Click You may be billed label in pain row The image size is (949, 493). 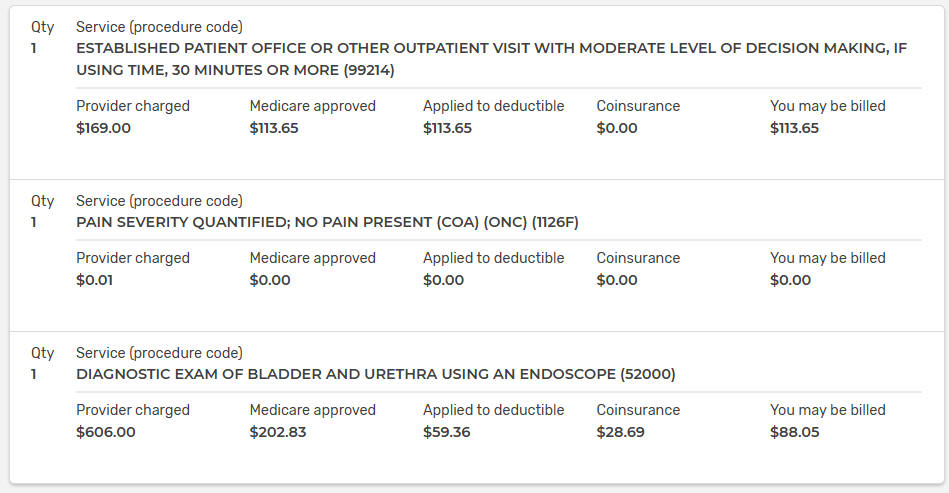[827, 258]
